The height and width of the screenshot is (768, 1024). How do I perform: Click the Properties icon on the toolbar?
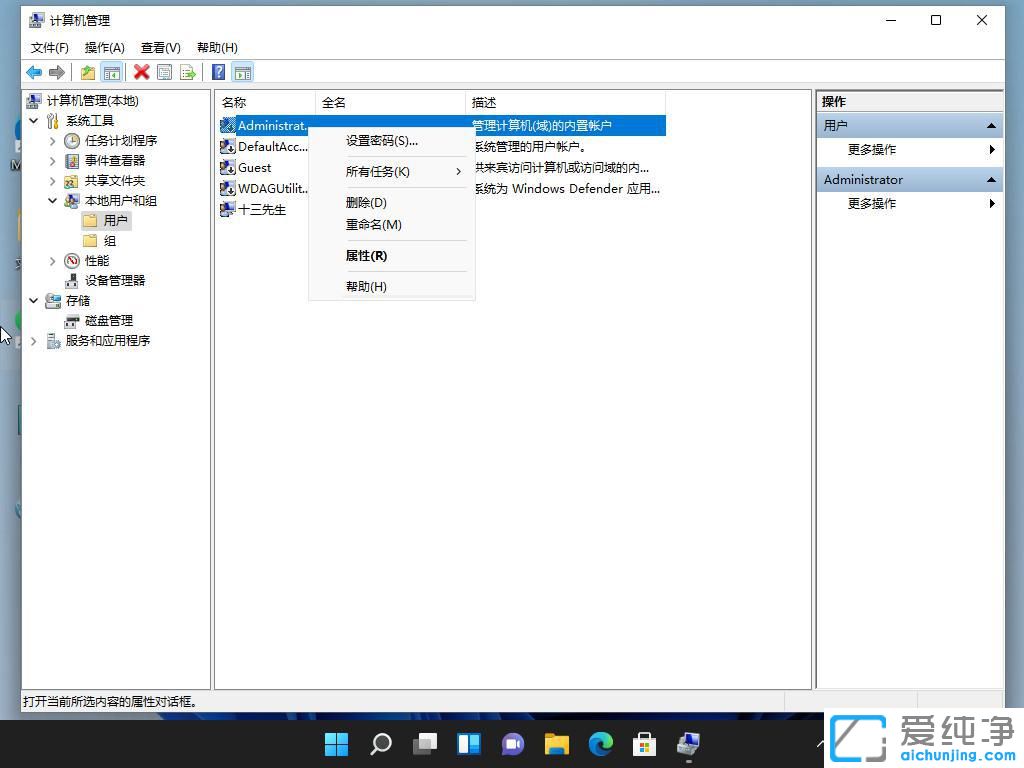[163, 71]
